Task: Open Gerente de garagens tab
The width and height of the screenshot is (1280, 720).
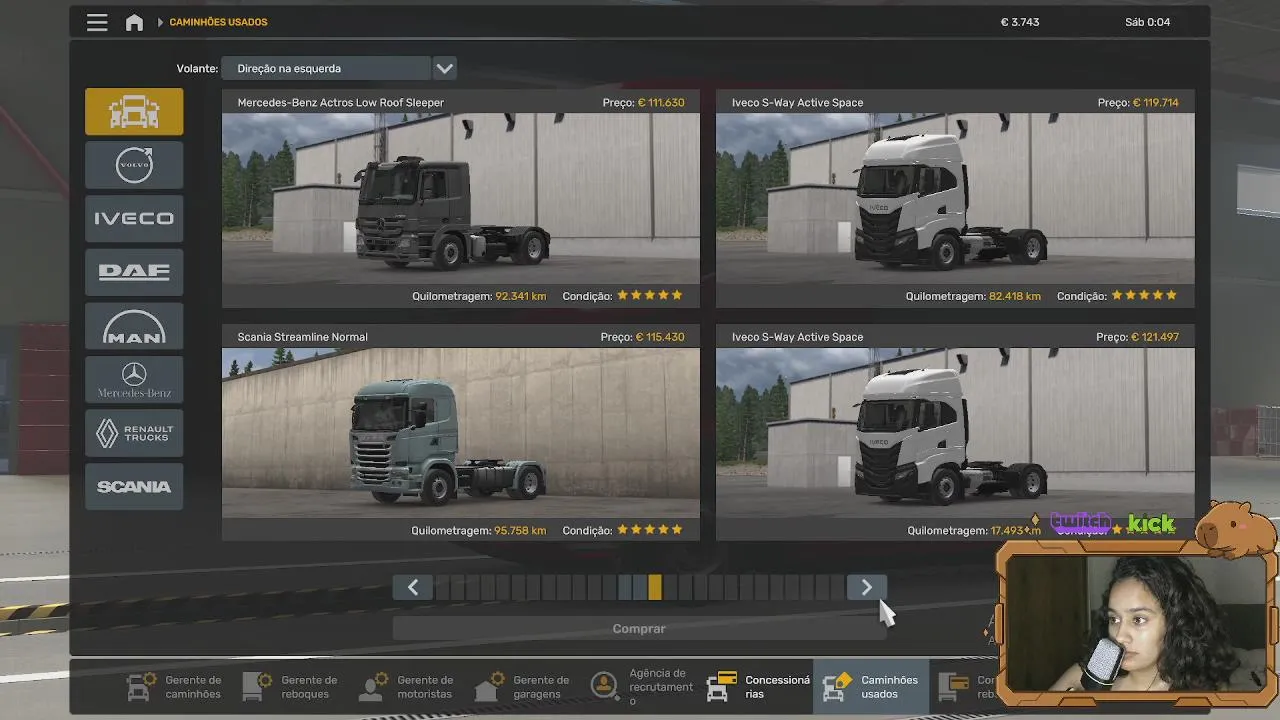Action: [x=523, y=687]
